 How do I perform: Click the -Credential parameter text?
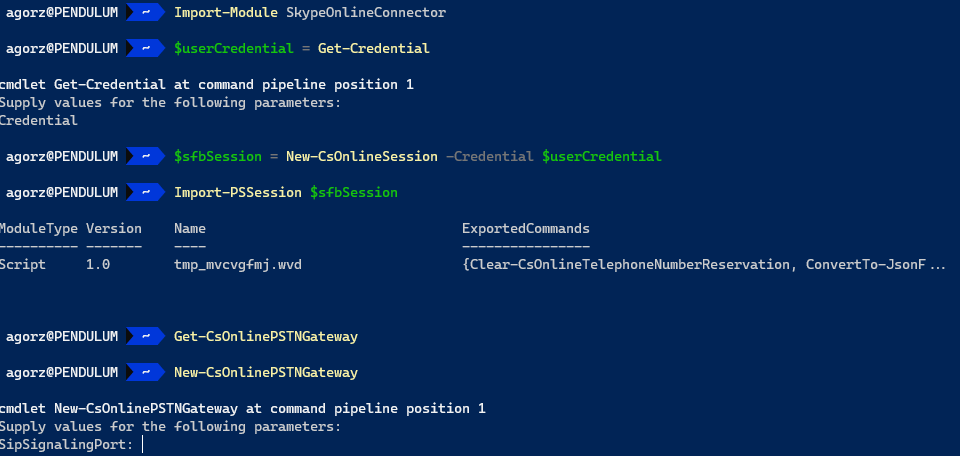[x=490, y=157]
